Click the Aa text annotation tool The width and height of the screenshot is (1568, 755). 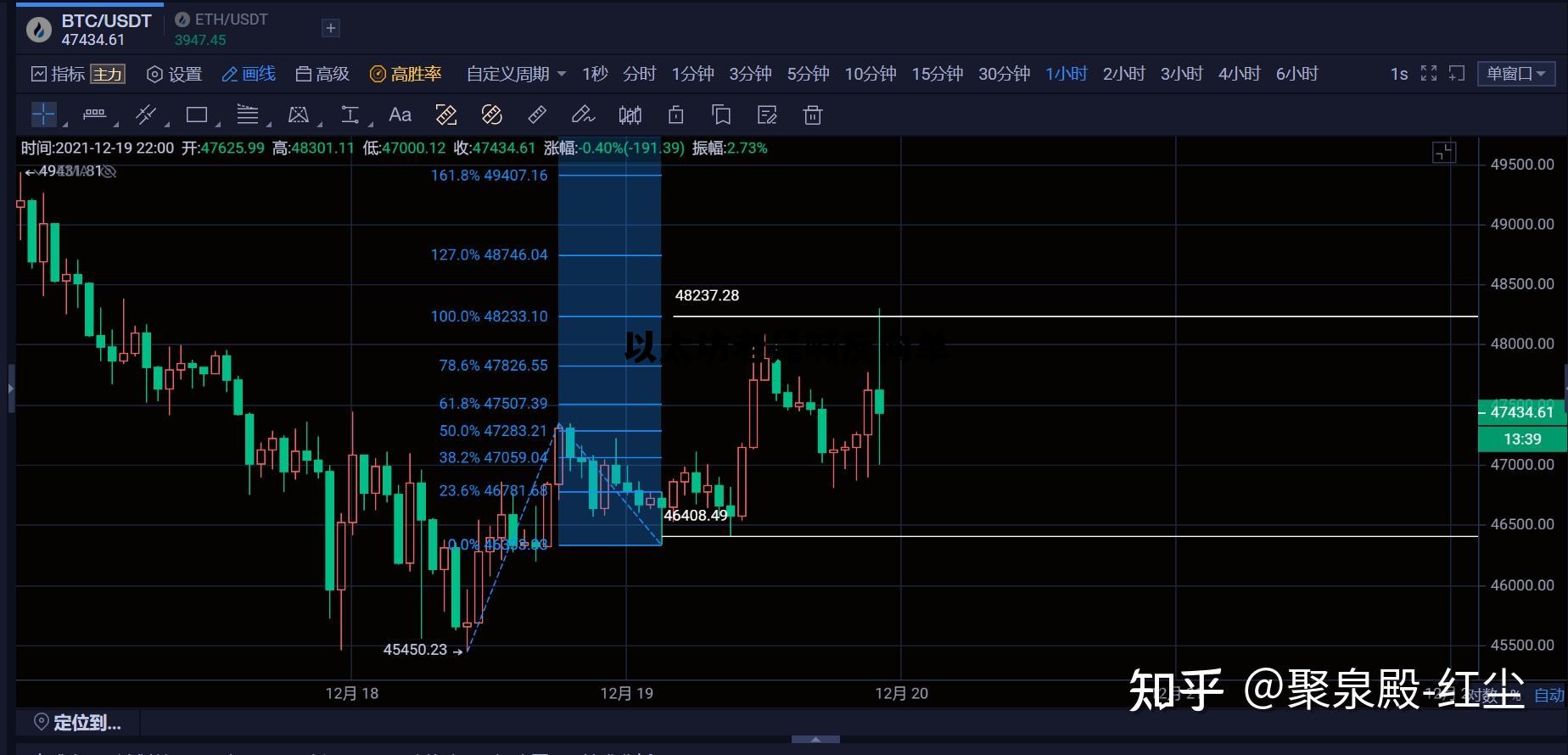pos(400,115)
